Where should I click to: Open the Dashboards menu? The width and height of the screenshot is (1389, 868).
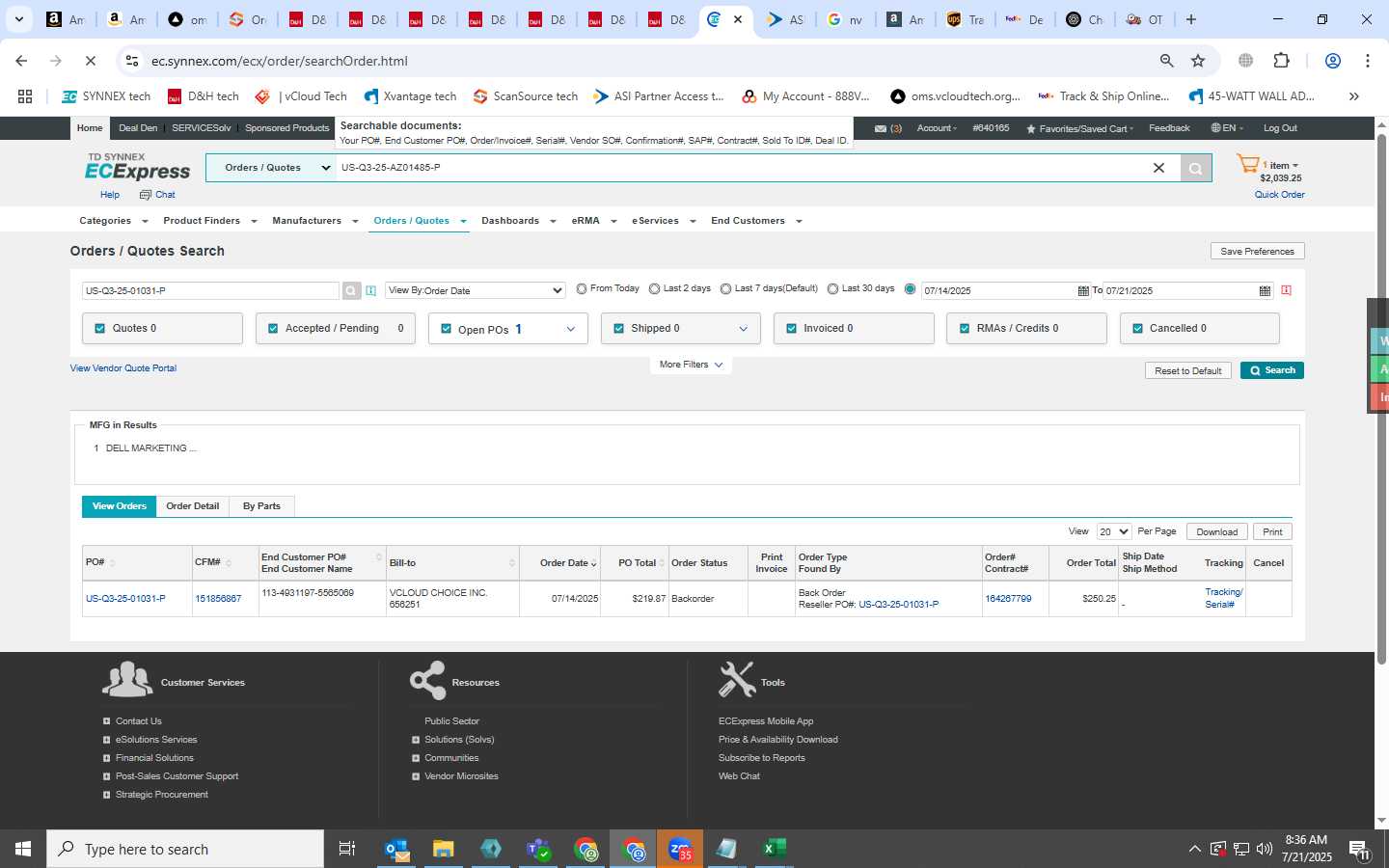click(x=518, y=221)
